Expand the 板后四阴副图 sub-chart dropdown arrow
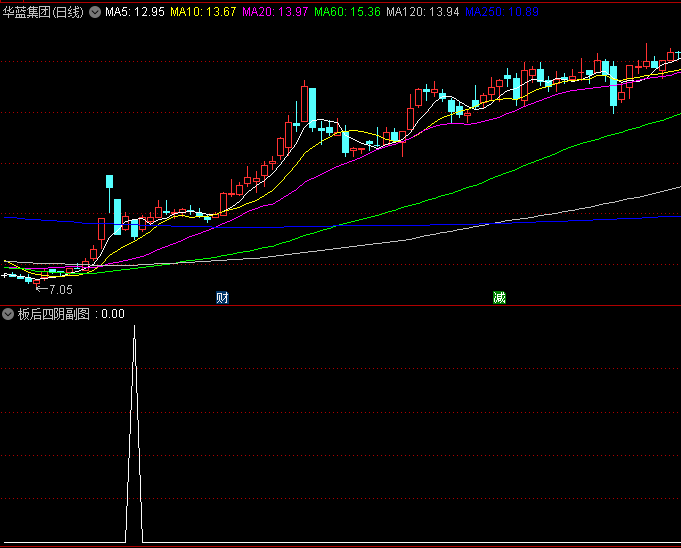This screenshot has height=548, width=681. pos(8,314)
